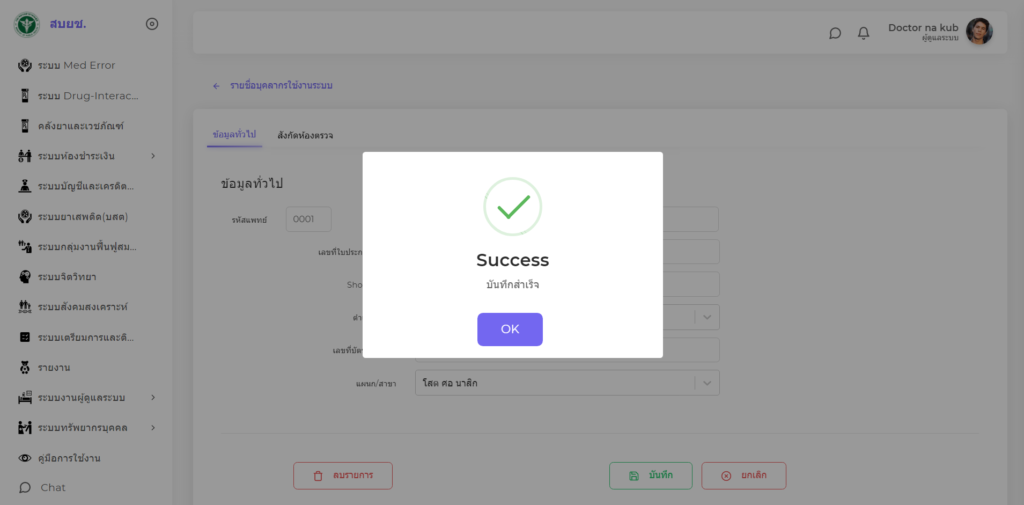Expand the ระบบห้องชำระเงิน submenu
This screenshot has height=505, width=1024.
pyautogui.click(x=153, y=156)
